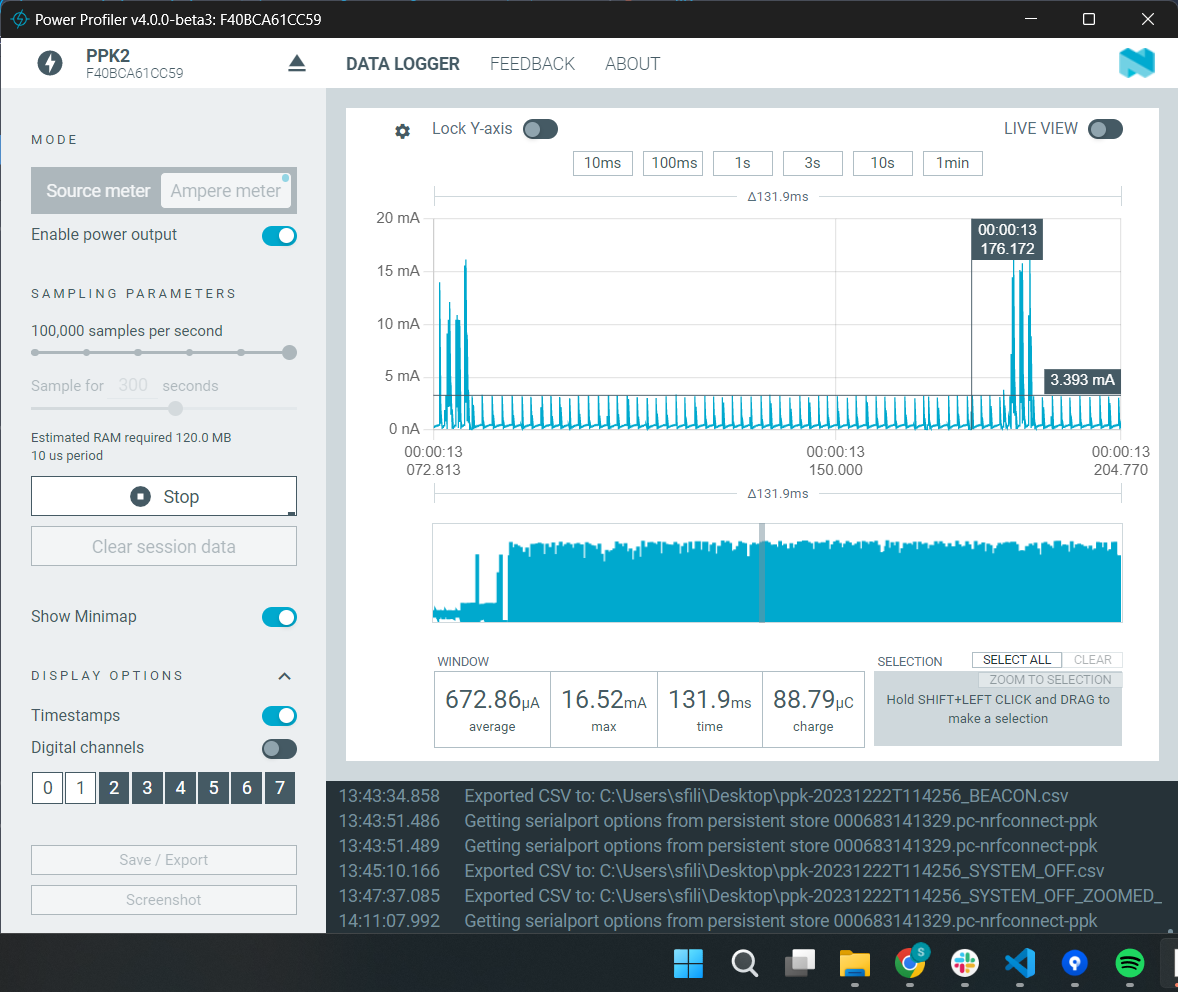Click the Screenshot button
This screenshot has width=1178, height=992.
tap(164, 900)
